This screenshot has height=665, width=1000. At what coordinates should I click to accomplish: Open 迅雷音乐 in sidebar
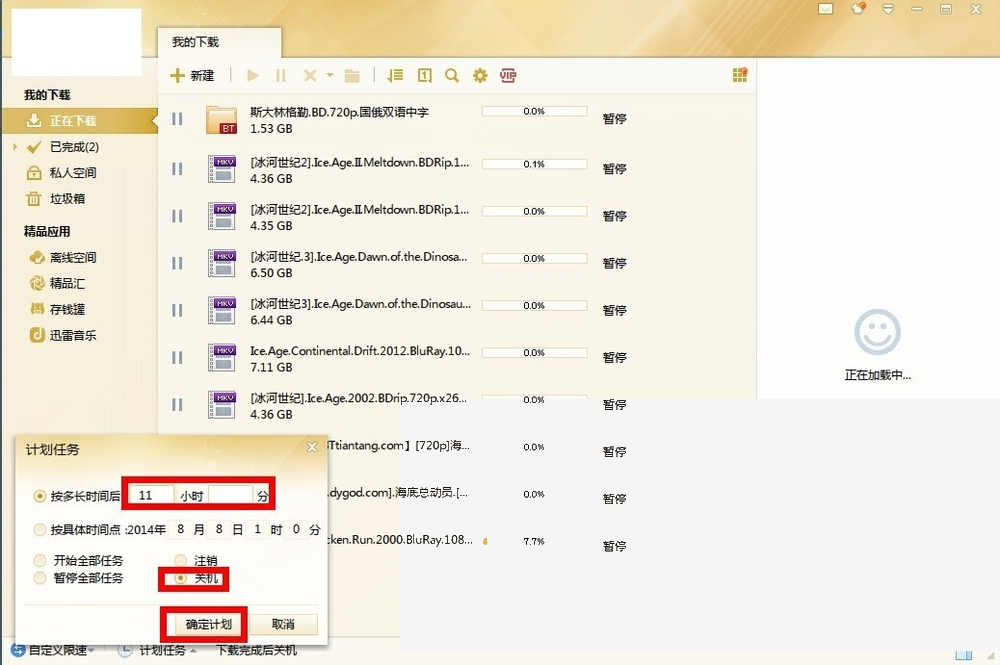pyautogui.click(x=62, y=335)
